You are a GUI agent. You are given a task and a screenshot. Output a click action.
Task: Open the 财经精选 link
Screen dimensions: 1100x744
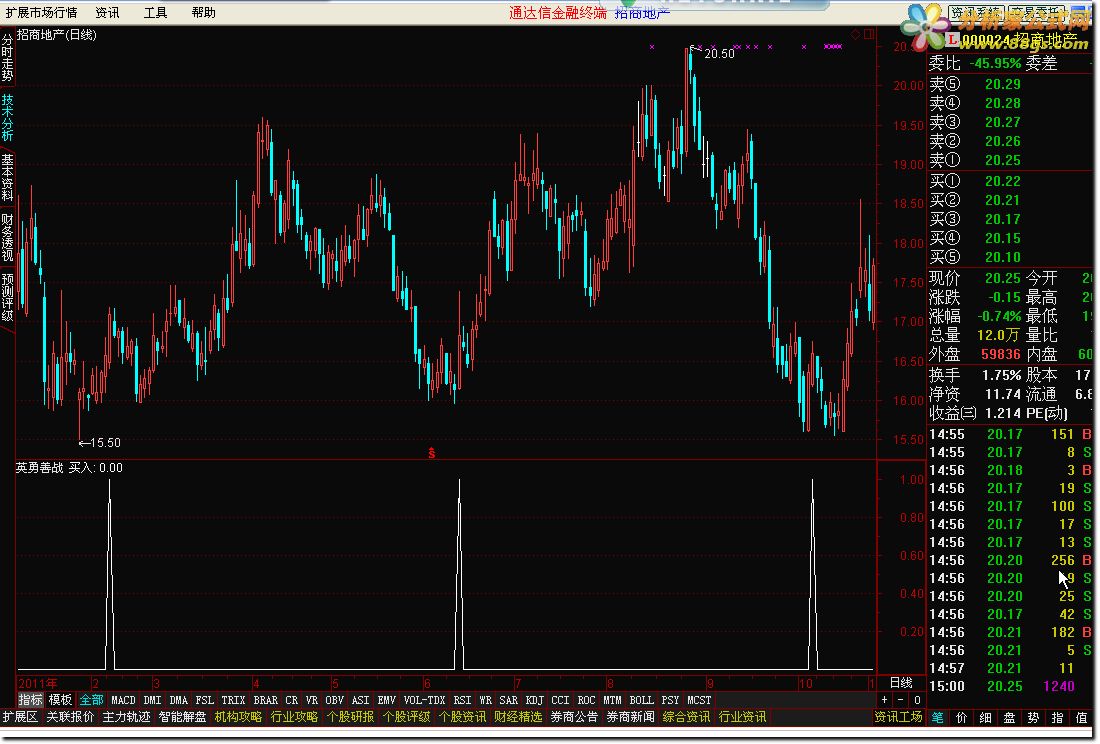click(x=518, y=717)
